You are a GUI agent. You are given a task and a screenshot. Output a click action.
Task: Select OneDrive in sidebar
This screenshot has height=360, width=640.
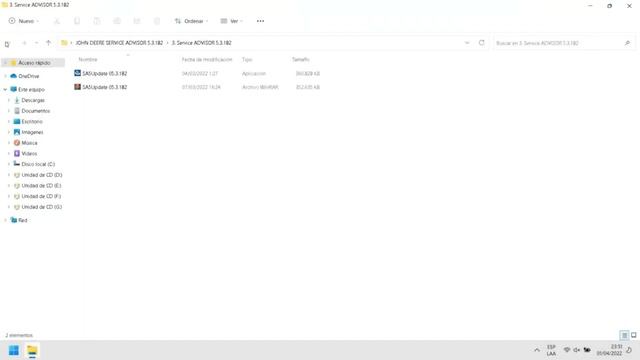[28, 76]
